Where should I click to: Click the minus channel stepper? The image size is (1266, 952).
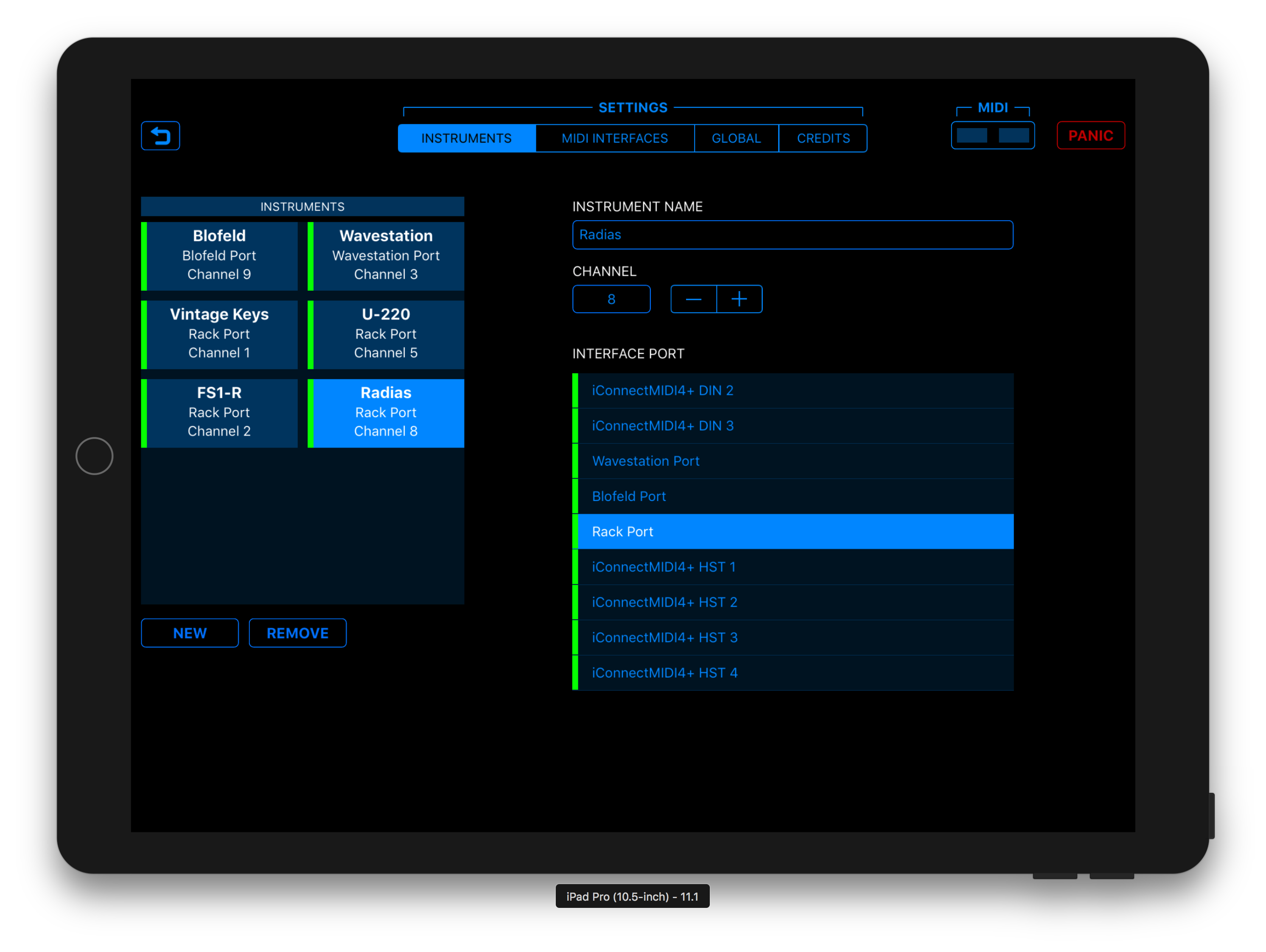click(x=693, y=300)
